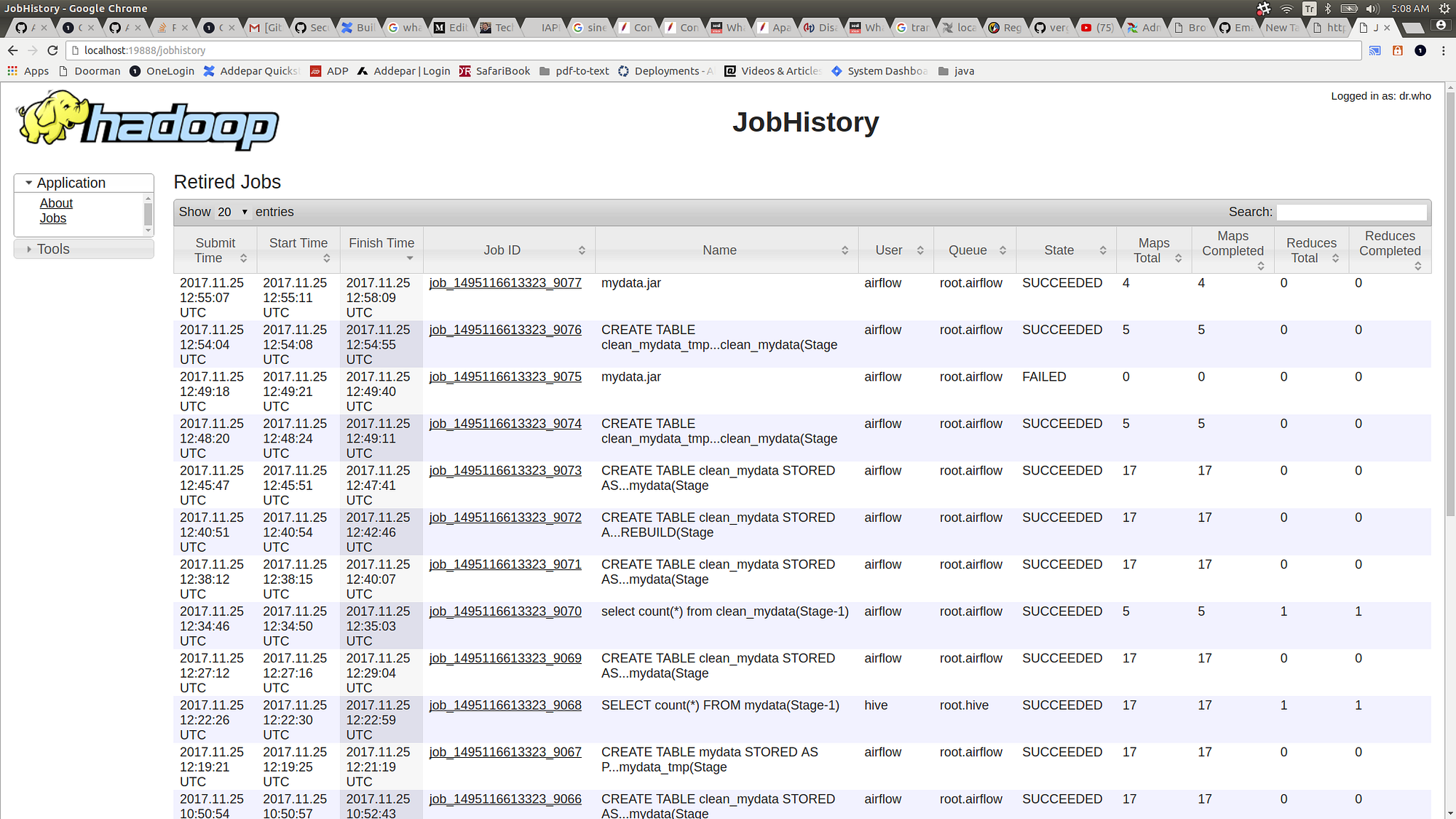Switch to the YouTube (75) browser tab

tap(1097, 27)
